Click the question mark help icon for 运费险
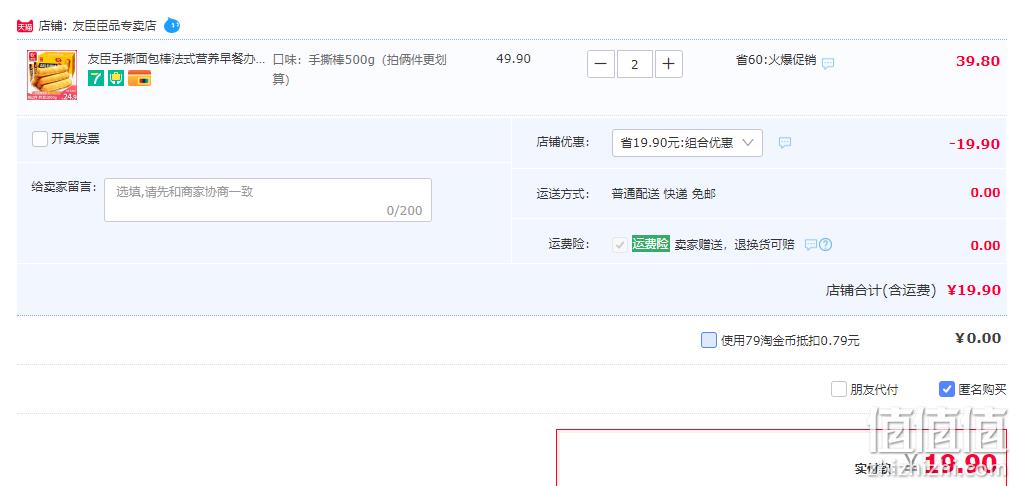 click(x=825, y=245)
